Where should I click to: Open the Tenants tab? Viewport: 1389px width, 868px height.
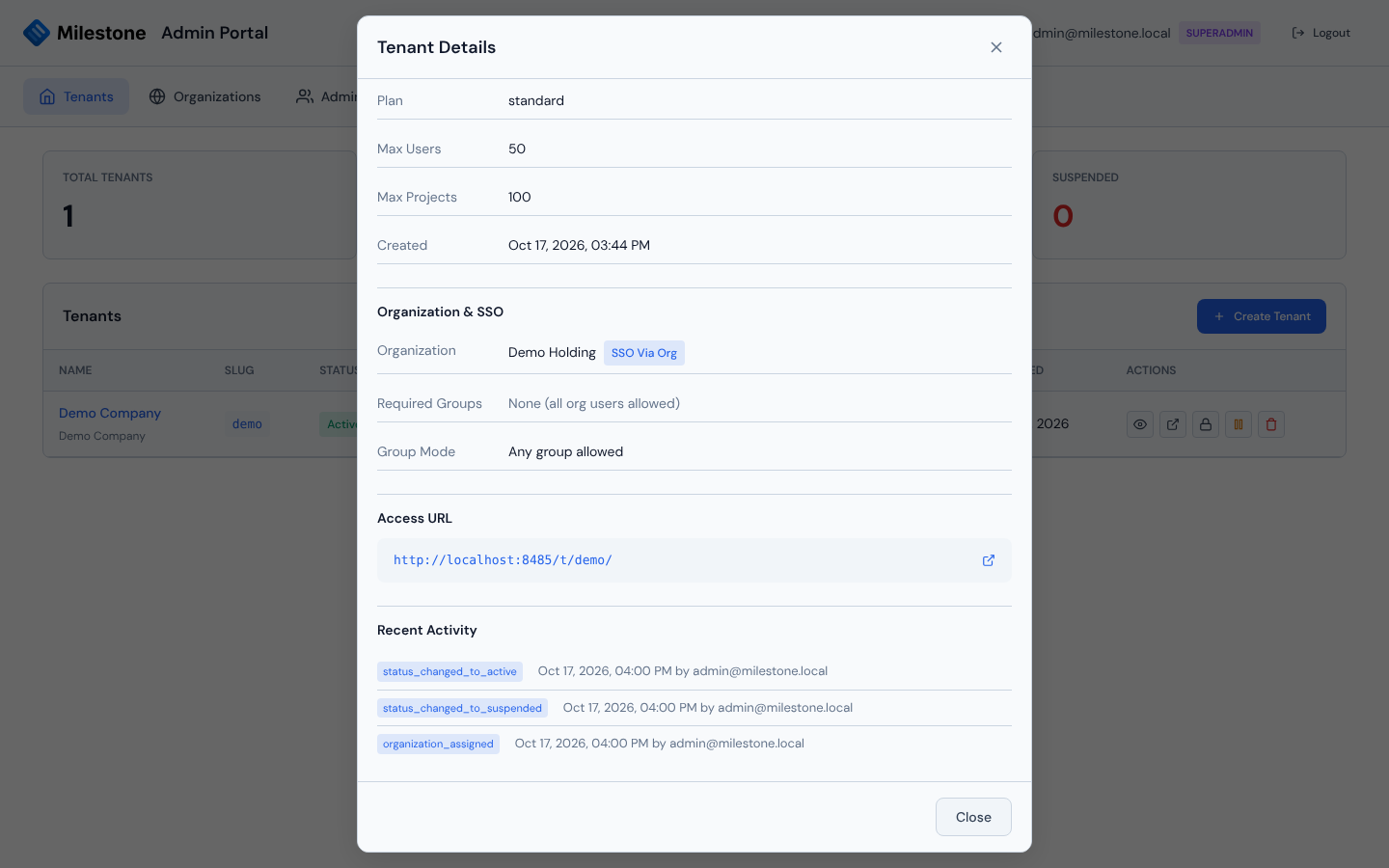[76, 96]
